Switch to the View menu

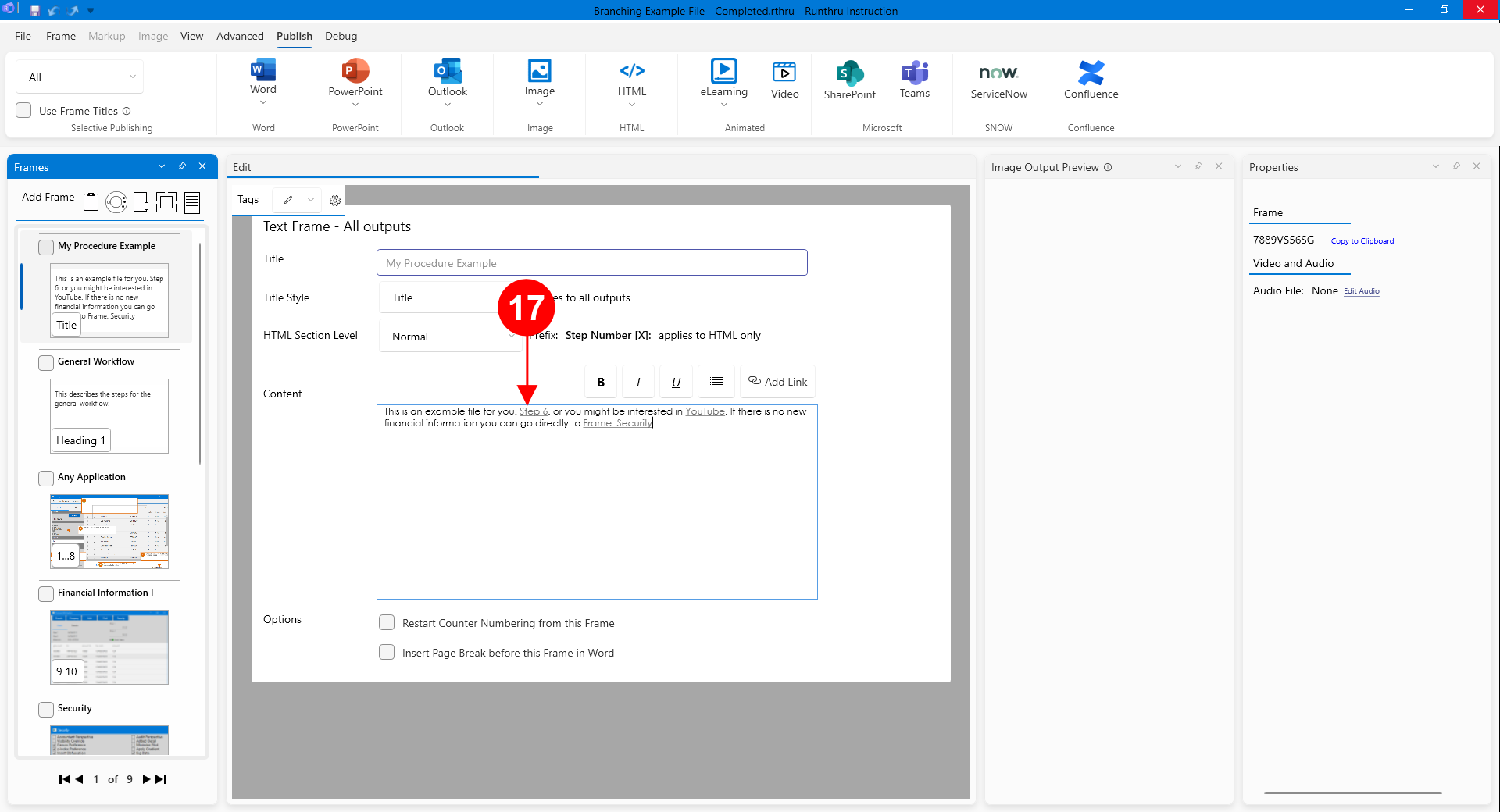click(x=191, y=36)
